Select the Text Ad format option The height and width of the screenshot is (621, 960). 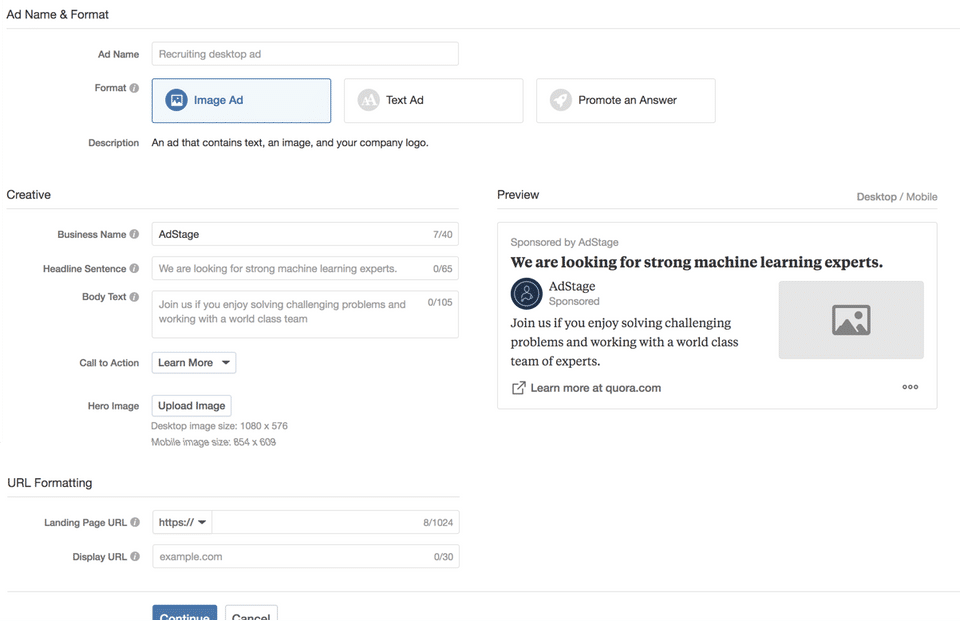pos(433,101)
